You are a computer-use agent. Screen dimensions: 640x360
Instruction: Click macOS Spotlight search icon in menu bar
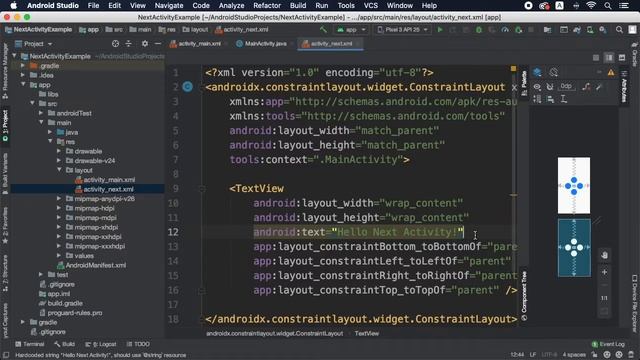(608, 6)
